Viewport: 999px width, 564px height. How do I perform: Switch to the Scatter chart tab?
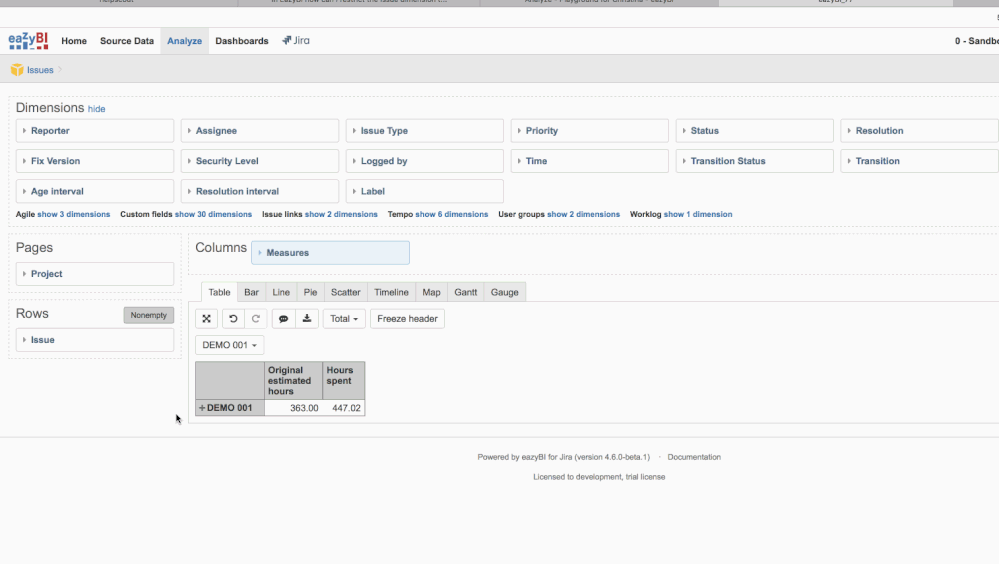click(346, 292)
